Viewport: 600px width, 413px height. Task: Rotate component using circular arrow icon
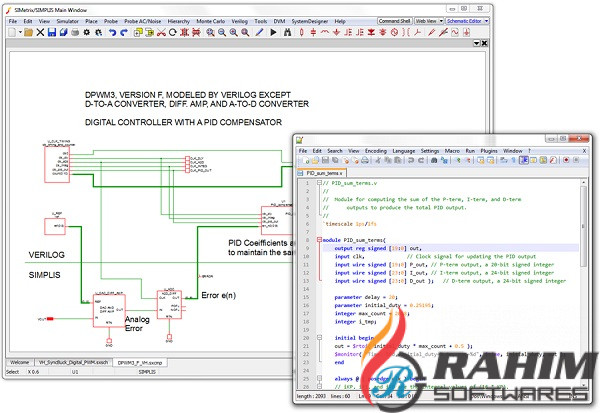(173, 33)
